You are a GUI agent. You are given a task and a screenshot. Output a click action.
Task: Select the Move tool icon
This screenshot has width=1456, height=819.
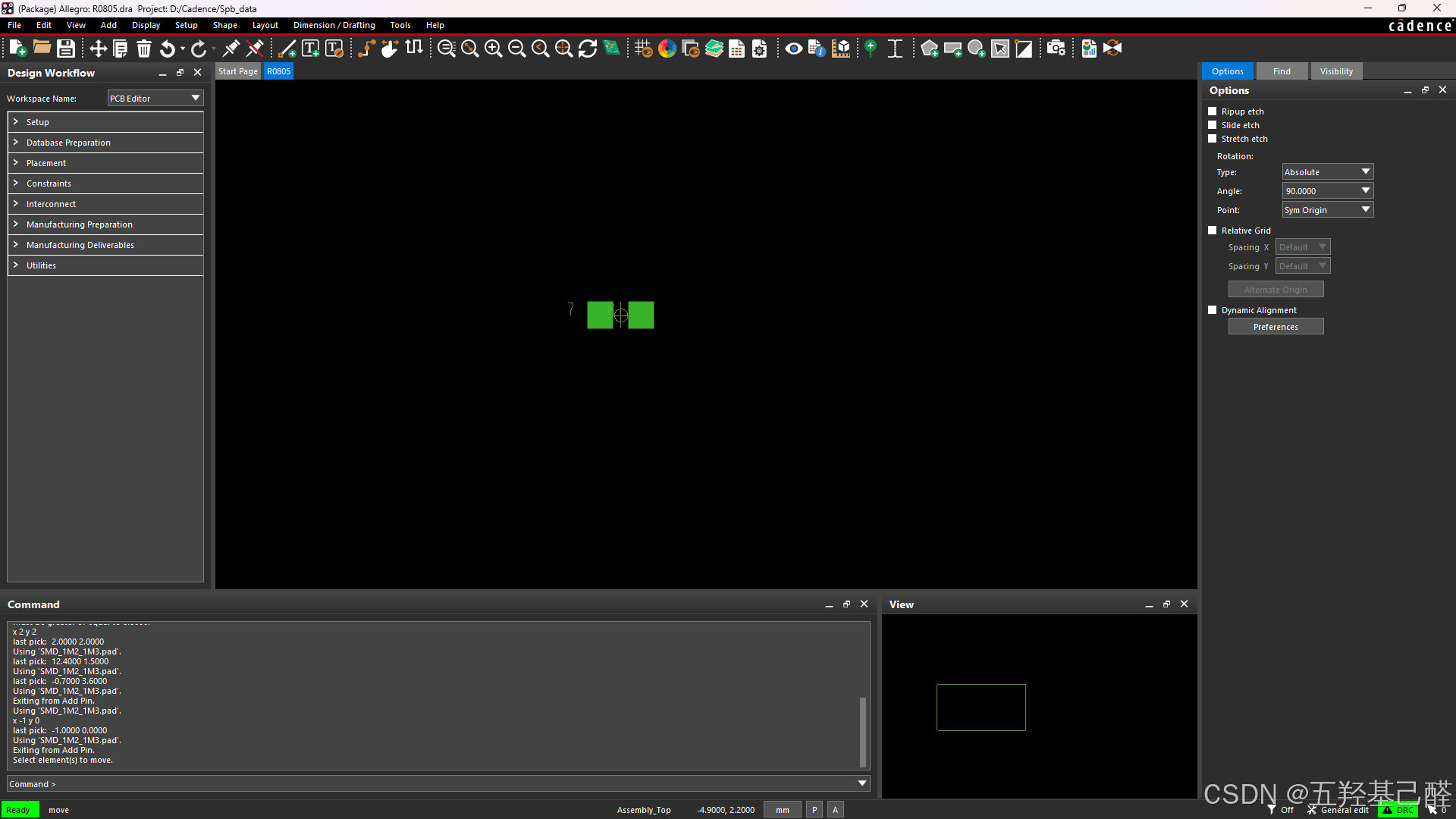[x=98, y=49]
